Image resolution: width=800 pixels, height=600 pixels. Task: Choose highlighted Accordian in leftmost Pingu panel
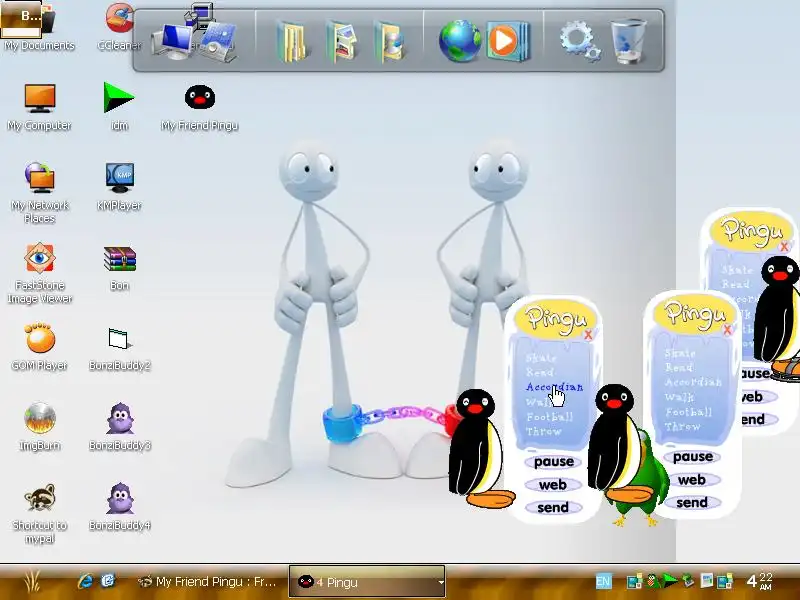pyautogui.click(x=554, y=387)
